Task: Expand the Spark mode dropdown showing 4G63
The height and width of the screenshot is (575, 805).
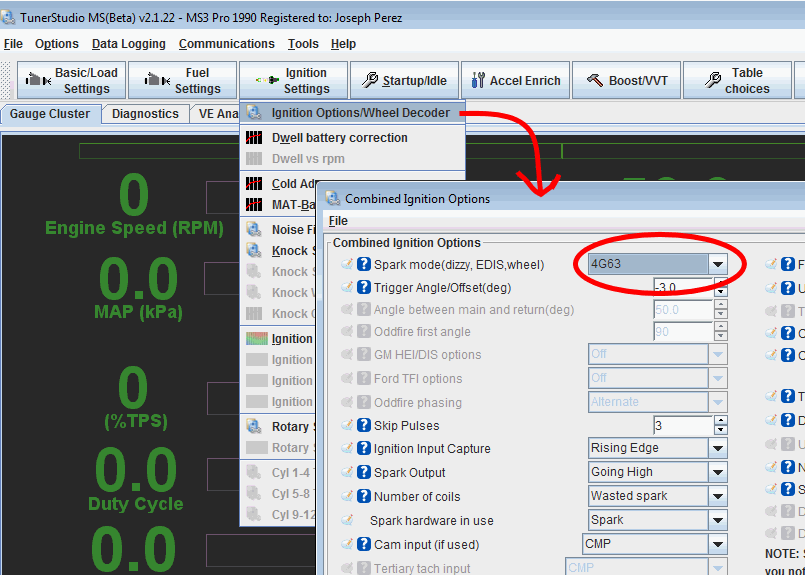Action: tap(717, 265)
